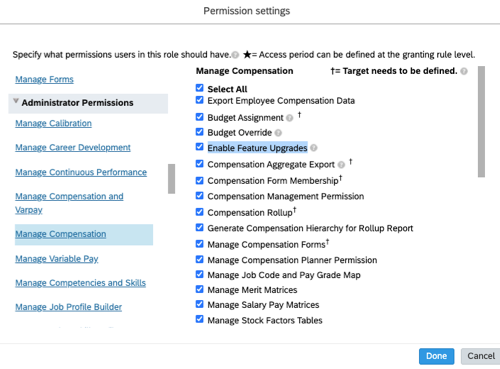Open Manage Variable Pay category

pos(57,259)
